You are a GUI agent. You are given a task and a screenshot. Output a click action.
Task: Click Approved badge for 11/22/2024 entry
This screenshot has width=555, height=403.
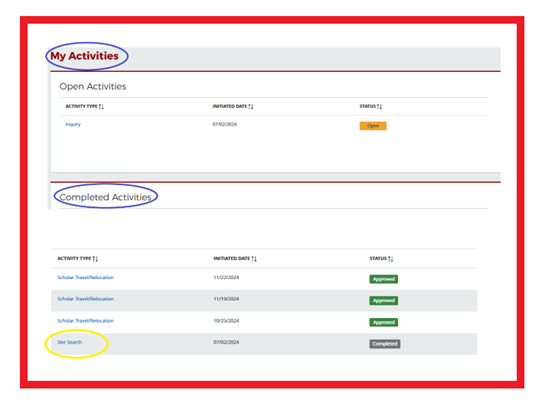[384, 279]
